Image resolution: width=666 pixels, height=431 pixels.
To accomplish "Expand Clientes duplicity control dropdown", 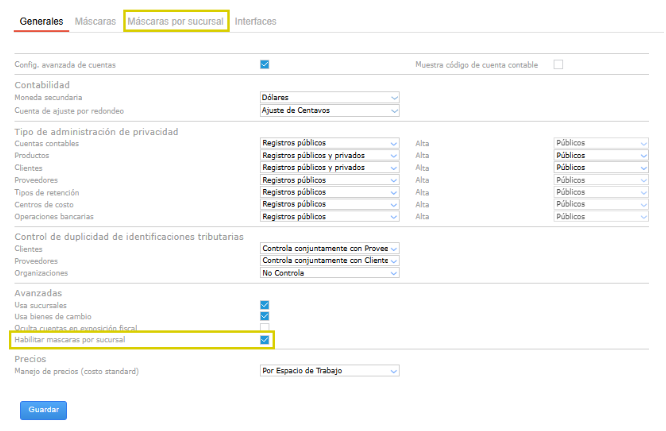I will [x=329, y=248].
